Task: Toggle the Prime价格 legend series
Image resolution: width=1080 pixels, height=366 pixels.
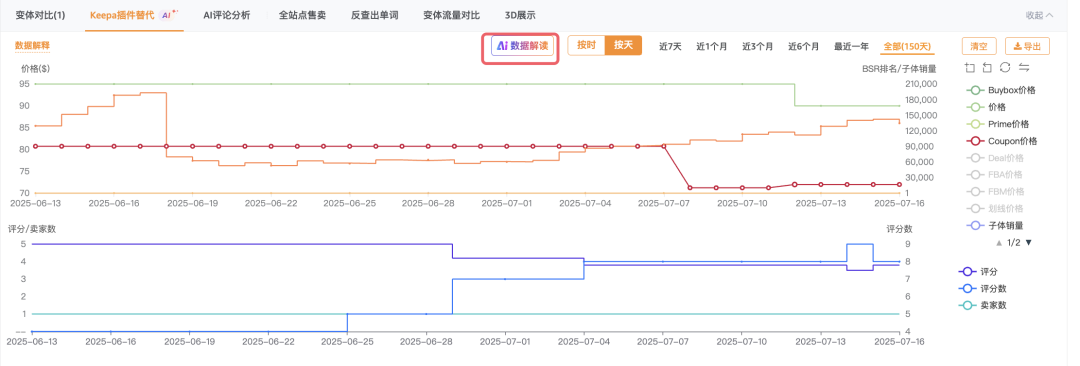Action: point(997,124)
